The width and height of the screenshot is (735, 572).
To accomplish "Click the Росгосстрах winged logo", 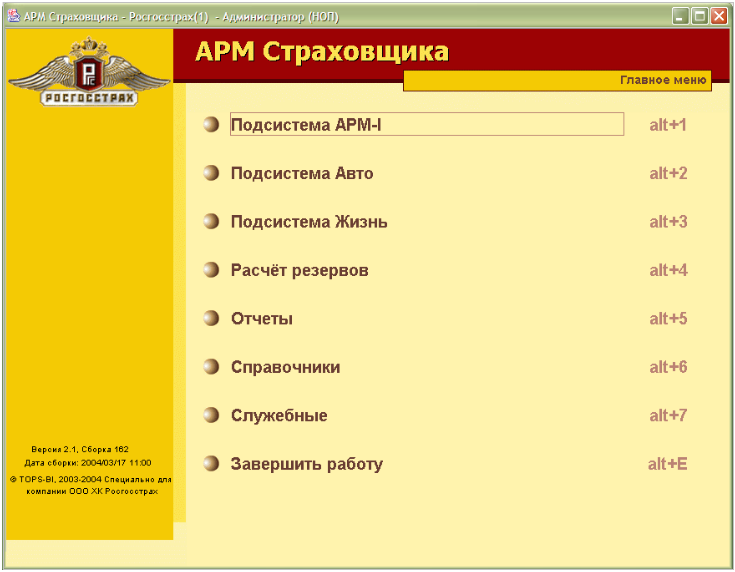I will pos(89,71).
